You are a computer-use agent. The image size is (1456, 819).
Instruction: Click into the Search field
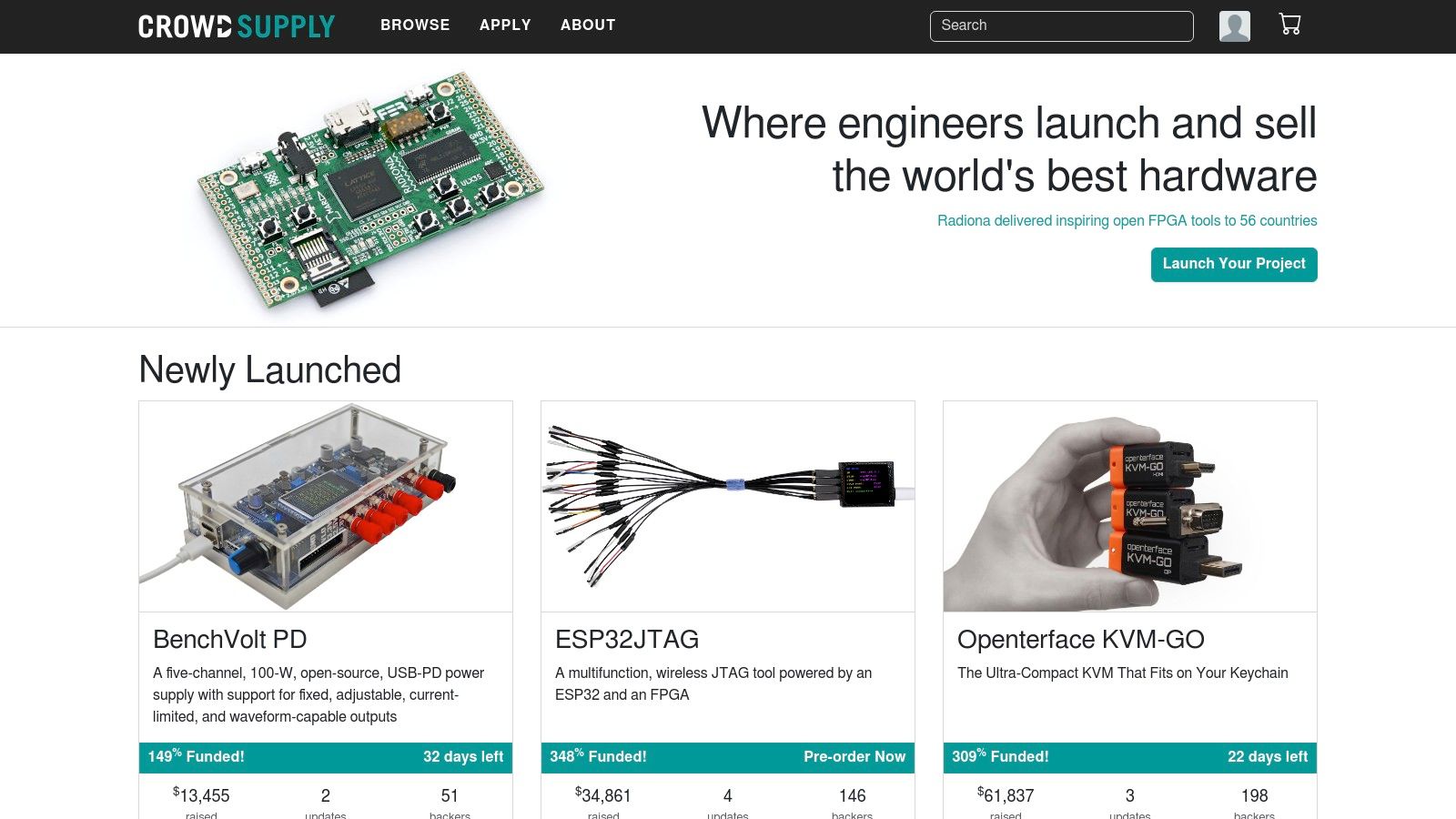1061,26
